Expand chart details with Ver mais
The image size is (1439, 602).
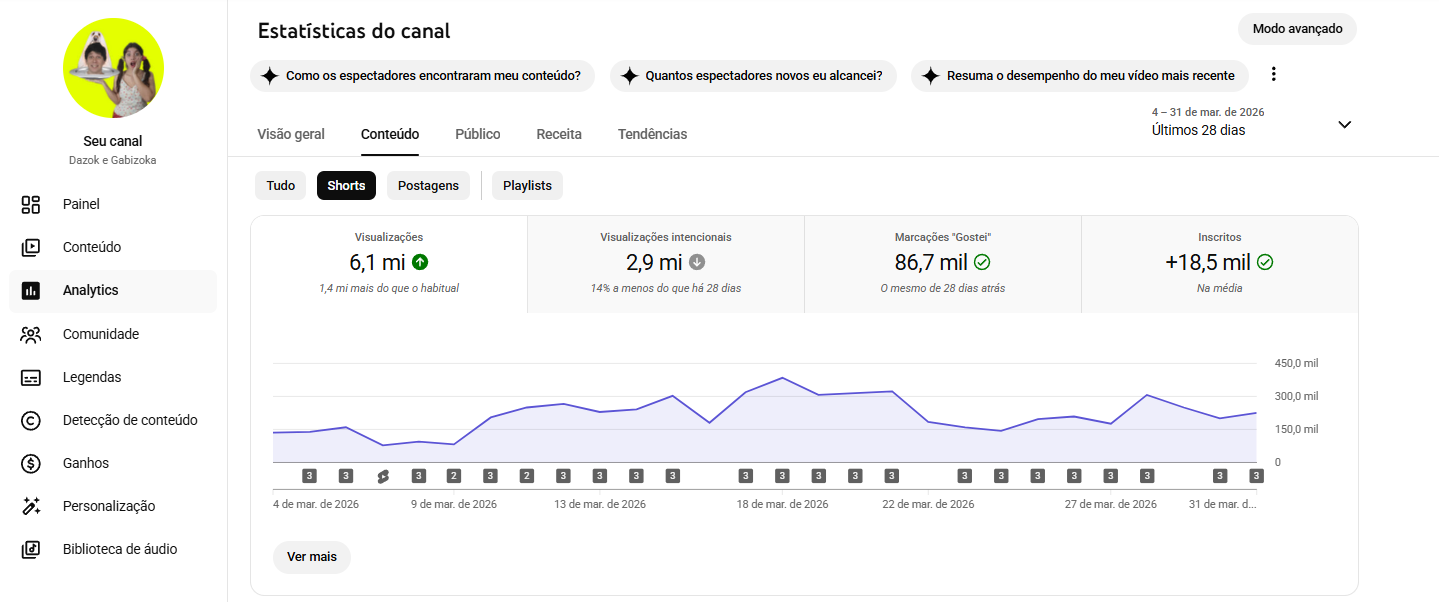[312, 557]
